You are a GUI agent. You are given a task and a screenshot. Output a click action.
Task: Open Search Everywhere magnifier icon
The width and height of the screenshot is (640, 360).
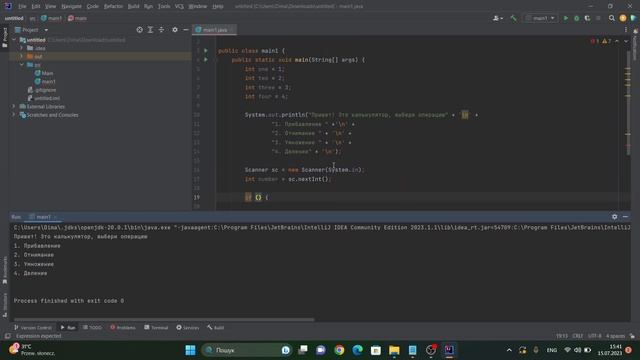coord(611,18)
